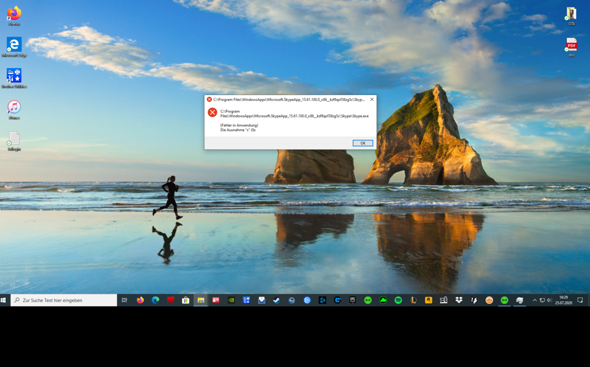Launch Firefox from the taskbar
Screen dimensions: 590x367
140,300
